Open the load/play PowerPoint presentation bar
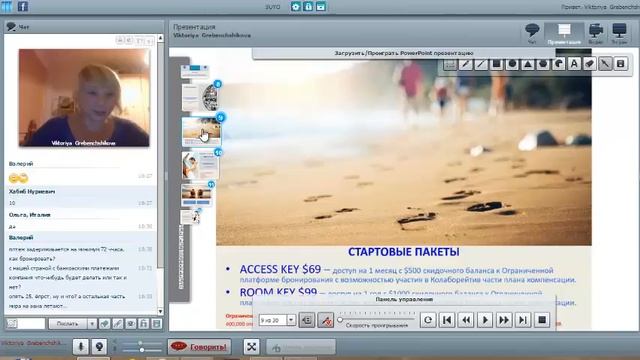The image size is (640, 360). point(404,53)
